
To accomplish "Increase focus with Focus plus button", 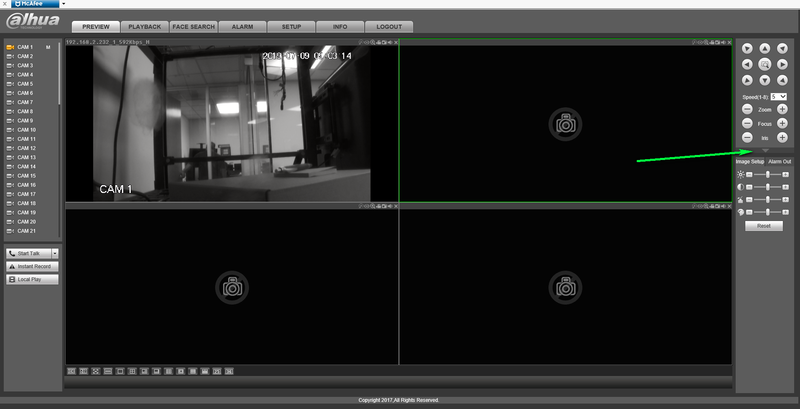I will point(782,123).
